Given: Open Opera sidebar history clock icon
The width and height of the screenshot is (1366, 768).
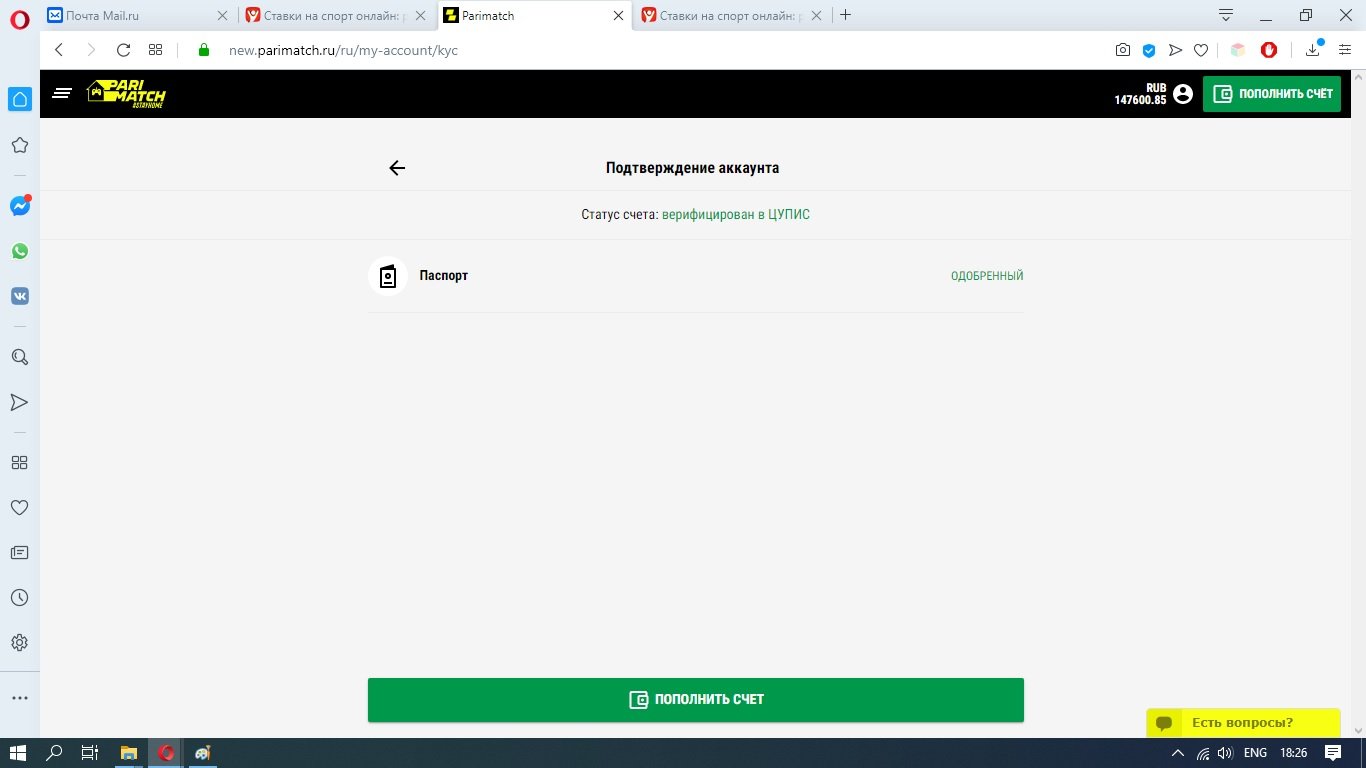Looking at the screenshot, I should pos(19,598).
